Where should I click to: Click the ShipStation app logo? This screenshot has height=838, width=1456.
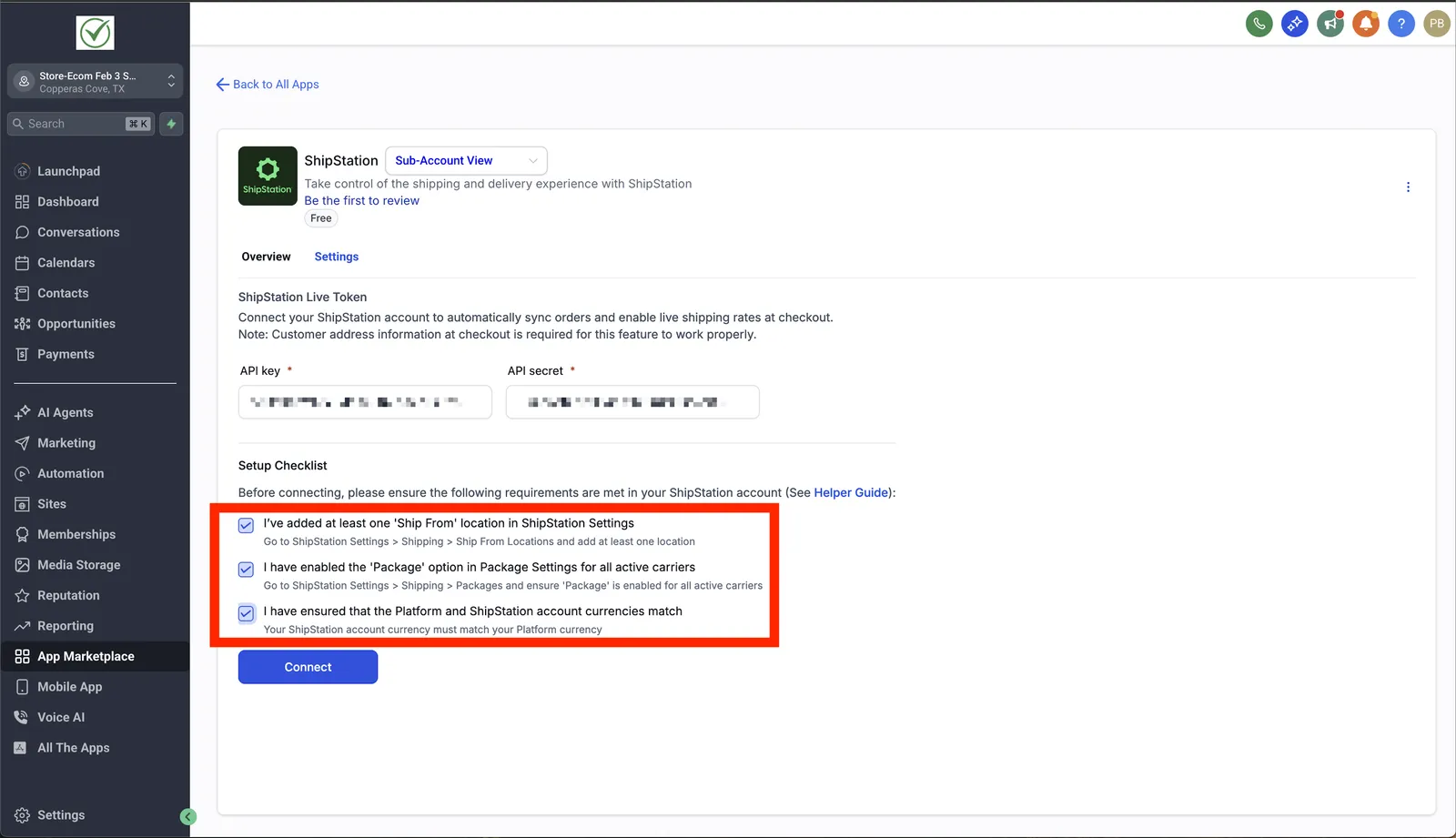pos(268,176)
